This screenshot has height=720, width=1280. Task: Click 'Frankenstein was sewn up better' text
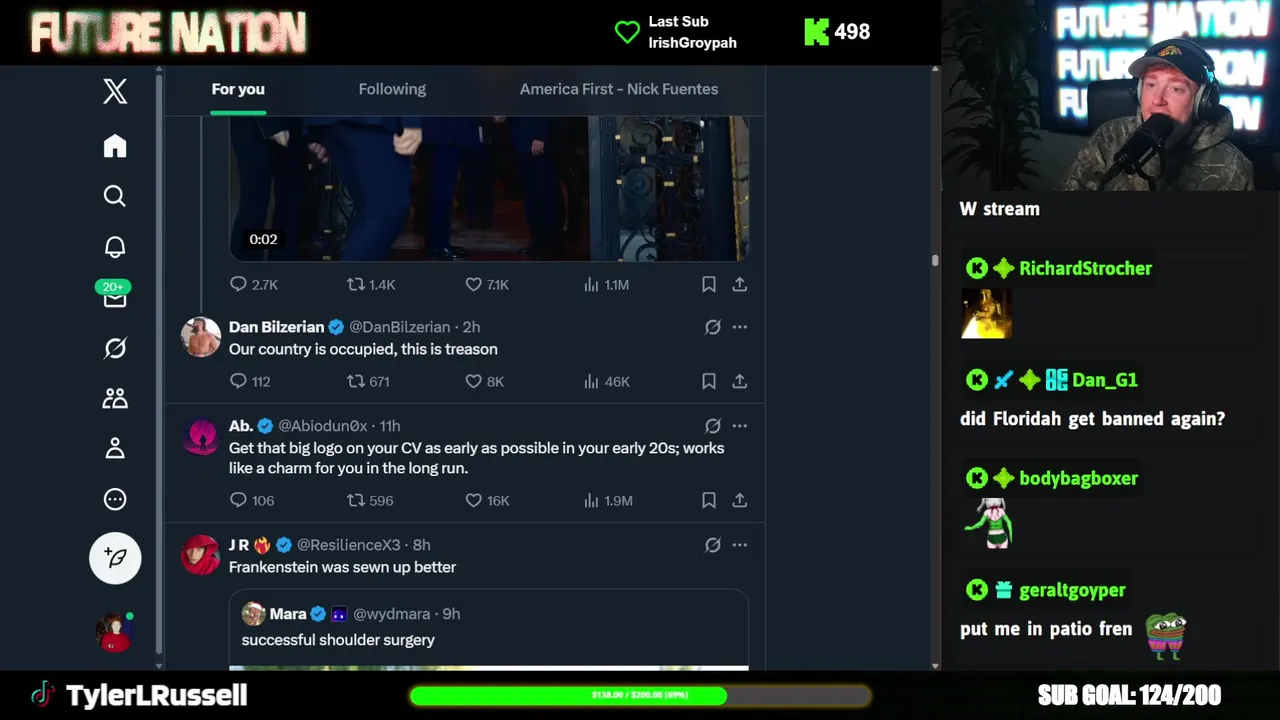(342, 567)
